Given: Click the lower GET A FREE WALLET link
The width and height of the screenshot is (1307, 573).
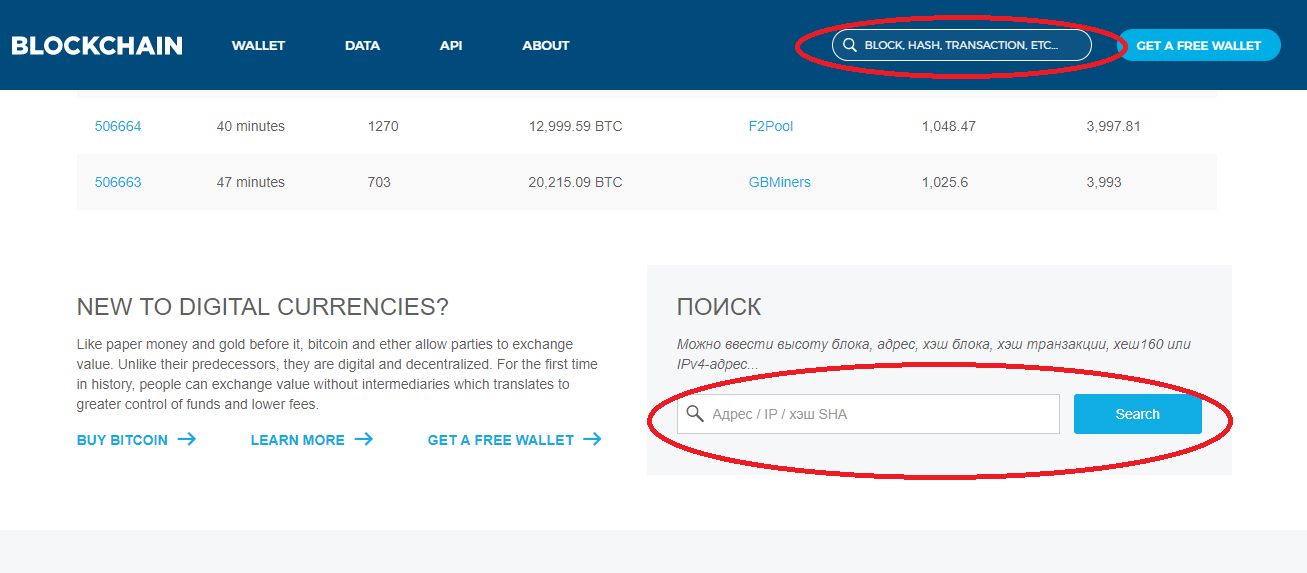Looking at the screenshot, I should pyautogui.click(x=501, y=439).
